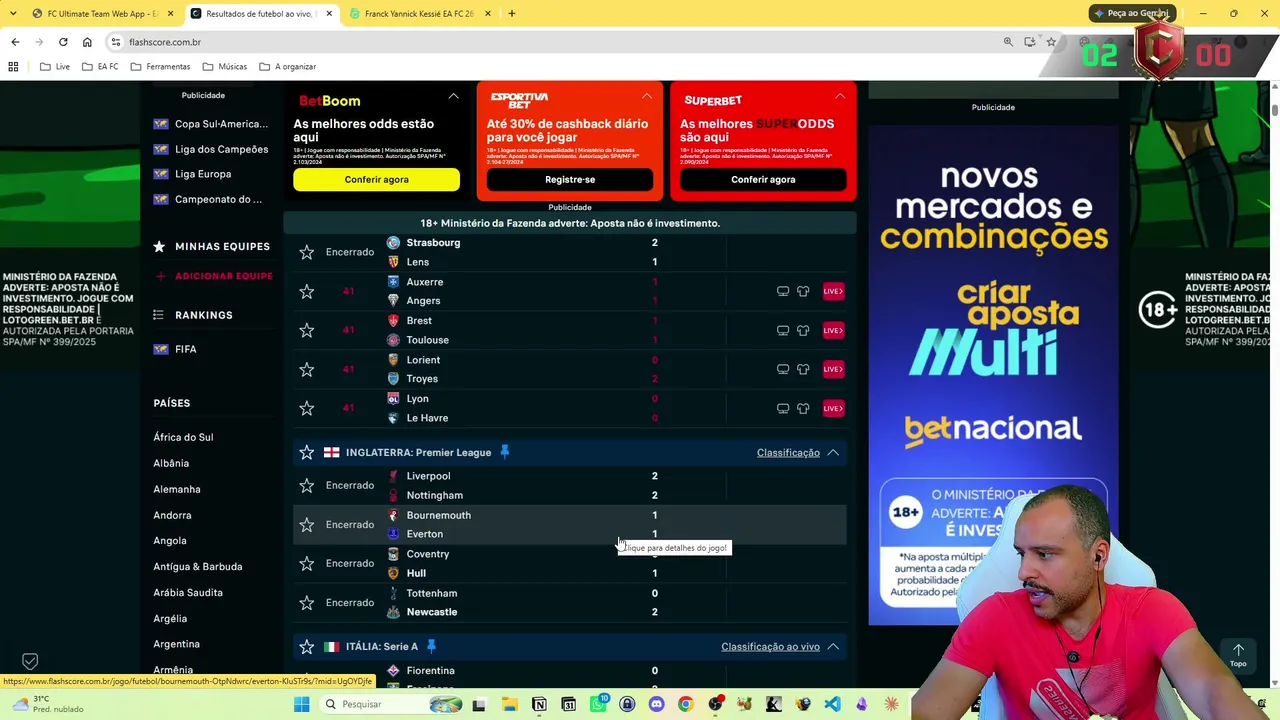Star the Lyon vs Le Havre match
The image size is (1280, 720).
pyautogui.click(x=307, y=408)
